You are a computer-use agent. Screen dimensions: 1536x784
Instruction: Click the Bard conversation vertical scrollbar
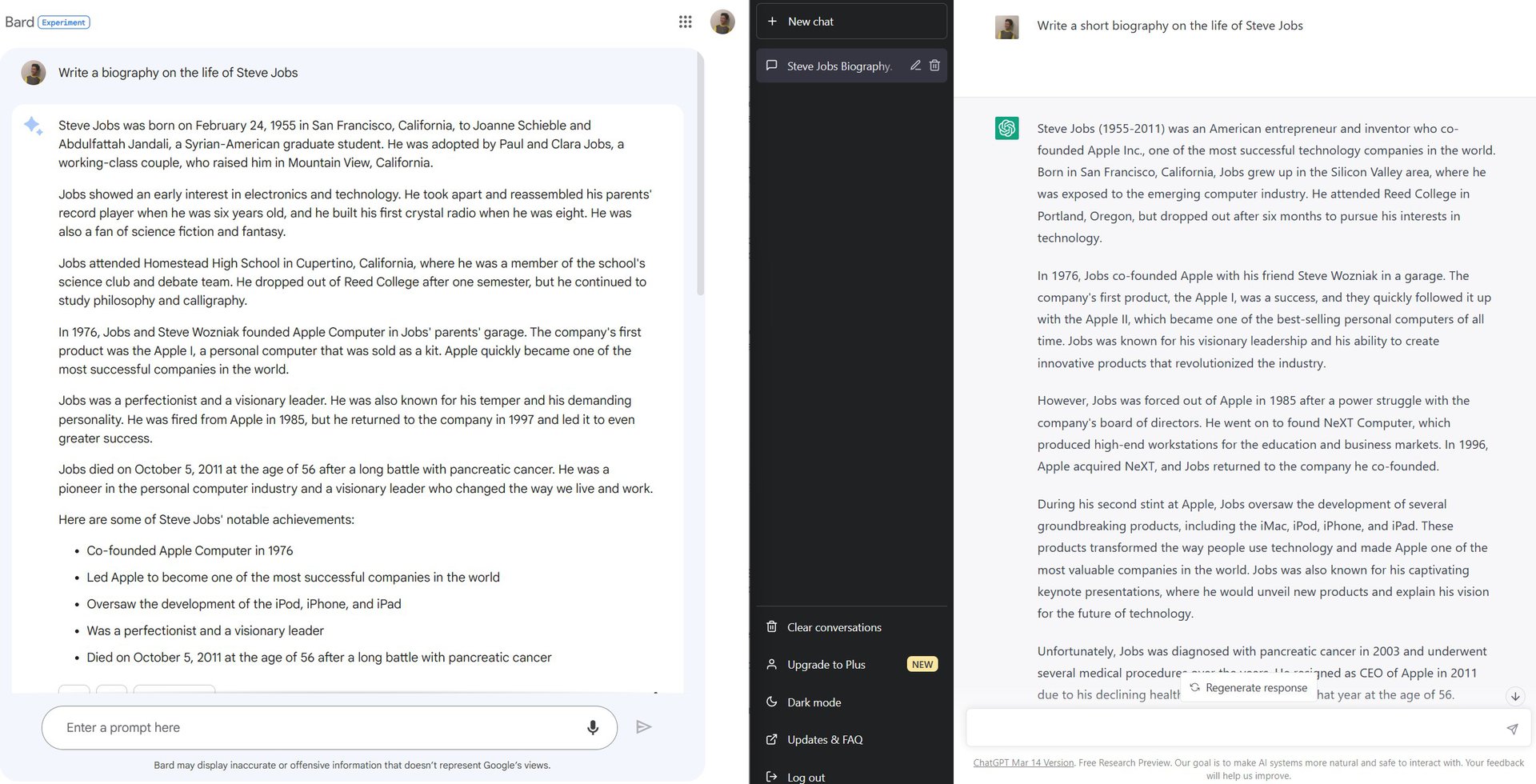700,176
